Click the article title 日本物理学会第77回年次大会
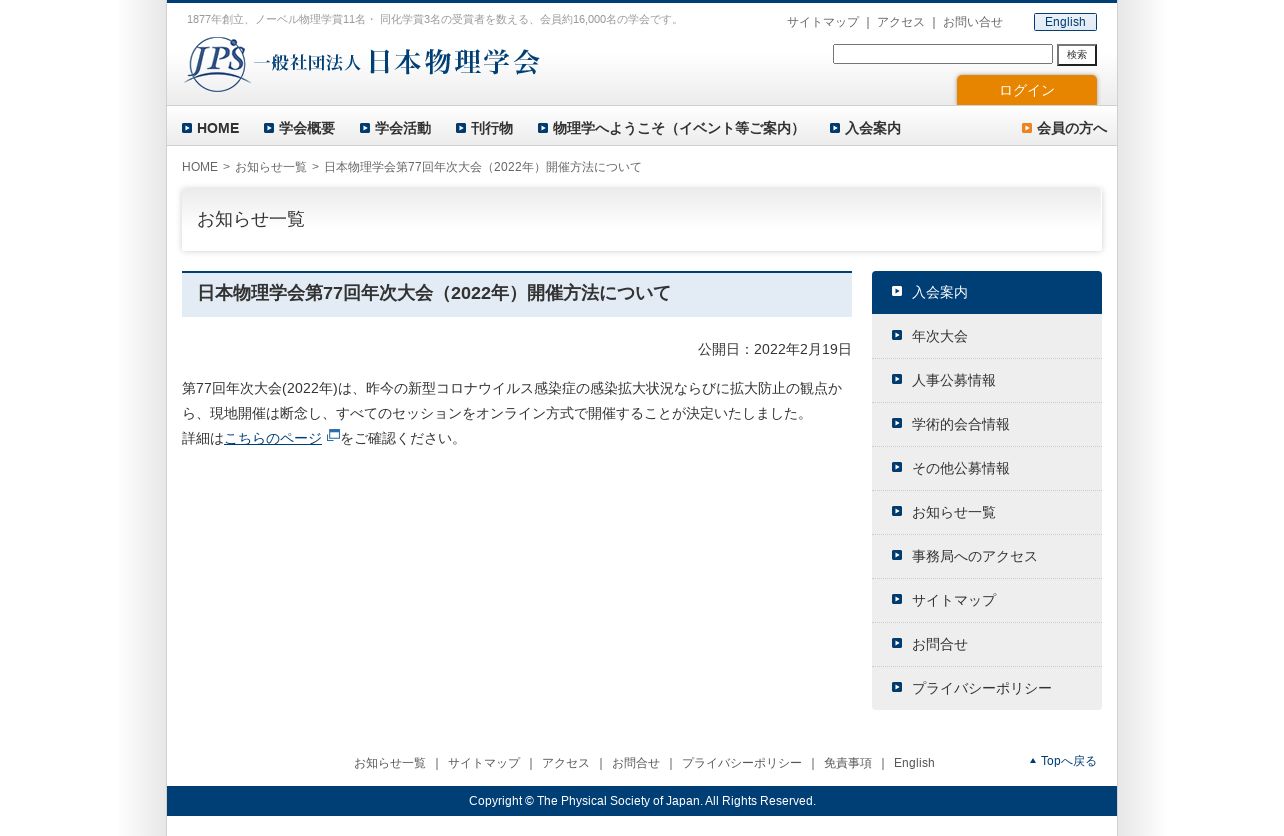The image size is (1284, 836). 434,293
